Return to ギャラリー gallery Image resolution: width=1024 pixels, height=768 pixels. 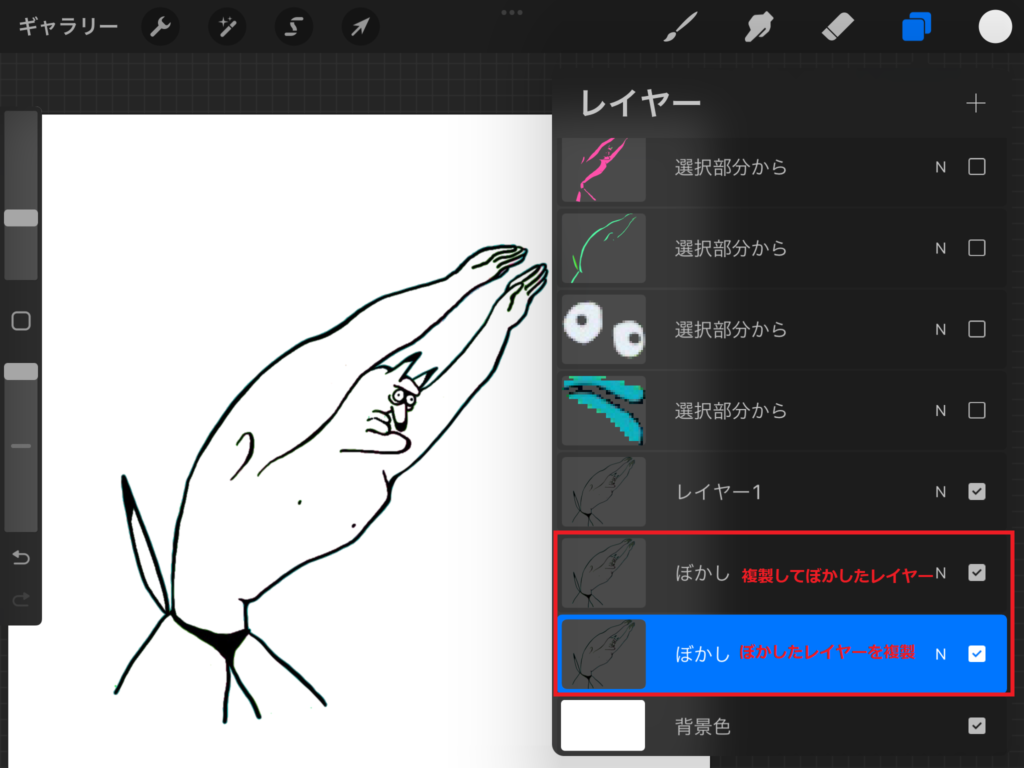click(69, 27)
